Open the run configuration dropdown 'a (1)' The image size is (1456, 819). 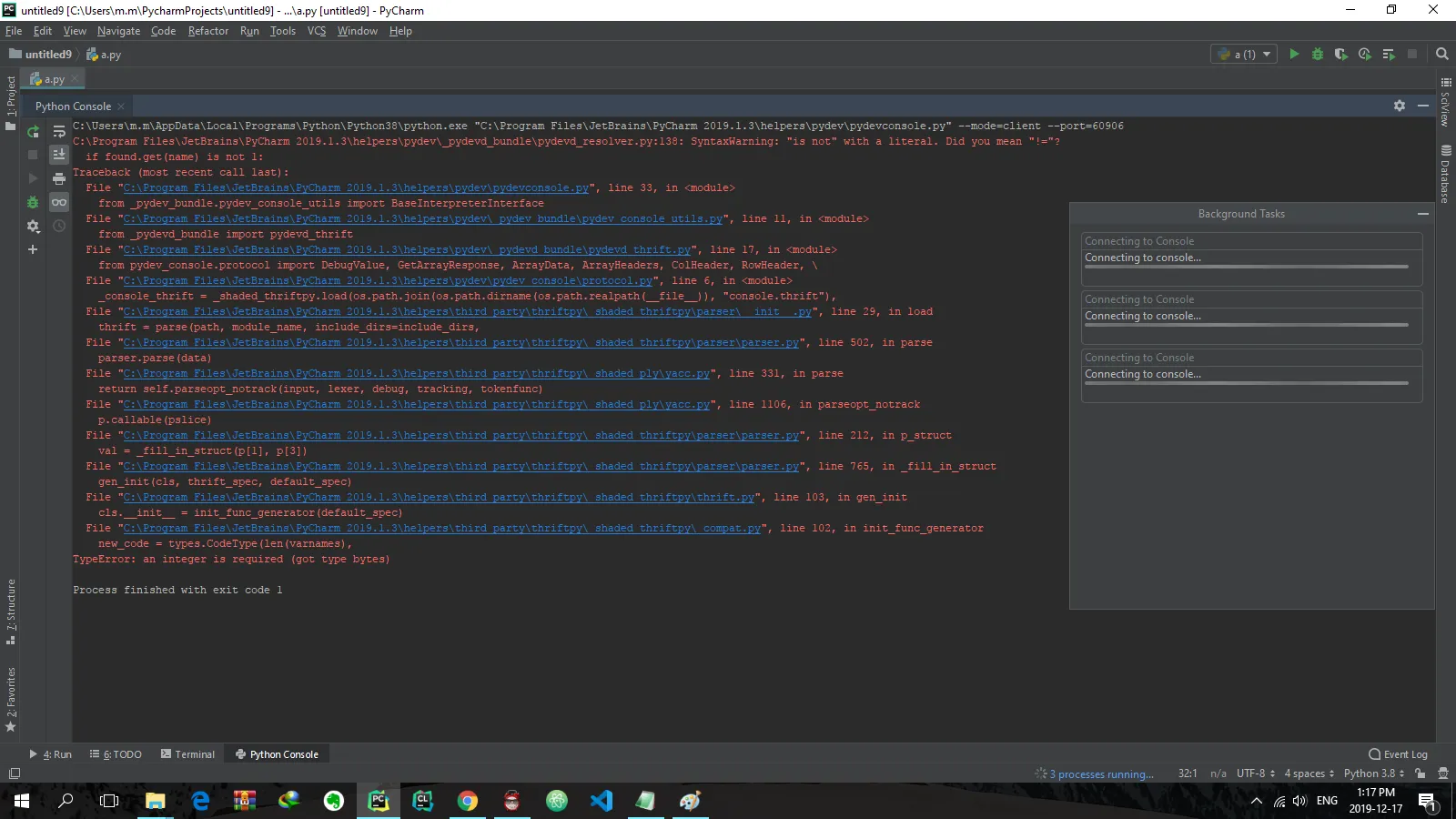(x=1244, y=55)
